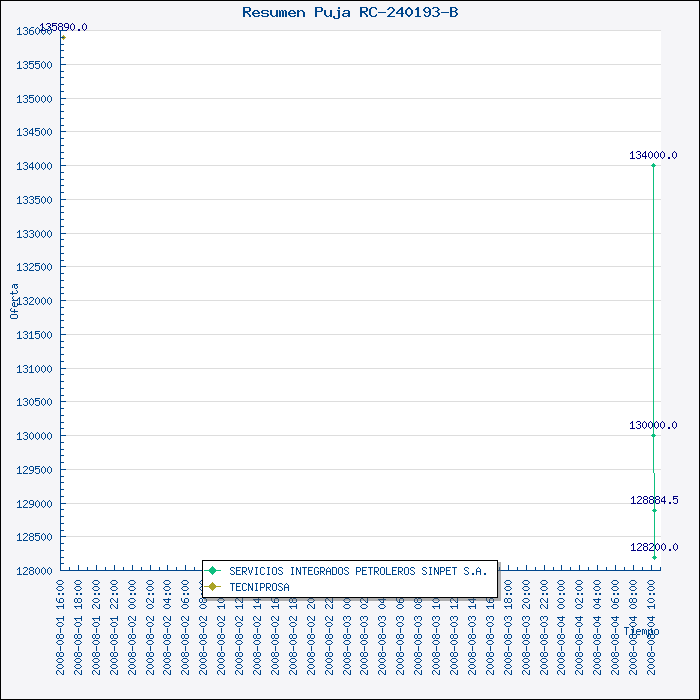Click the 134000.0 value label text
Screen dimensions: 700x700
click(653, 155)
